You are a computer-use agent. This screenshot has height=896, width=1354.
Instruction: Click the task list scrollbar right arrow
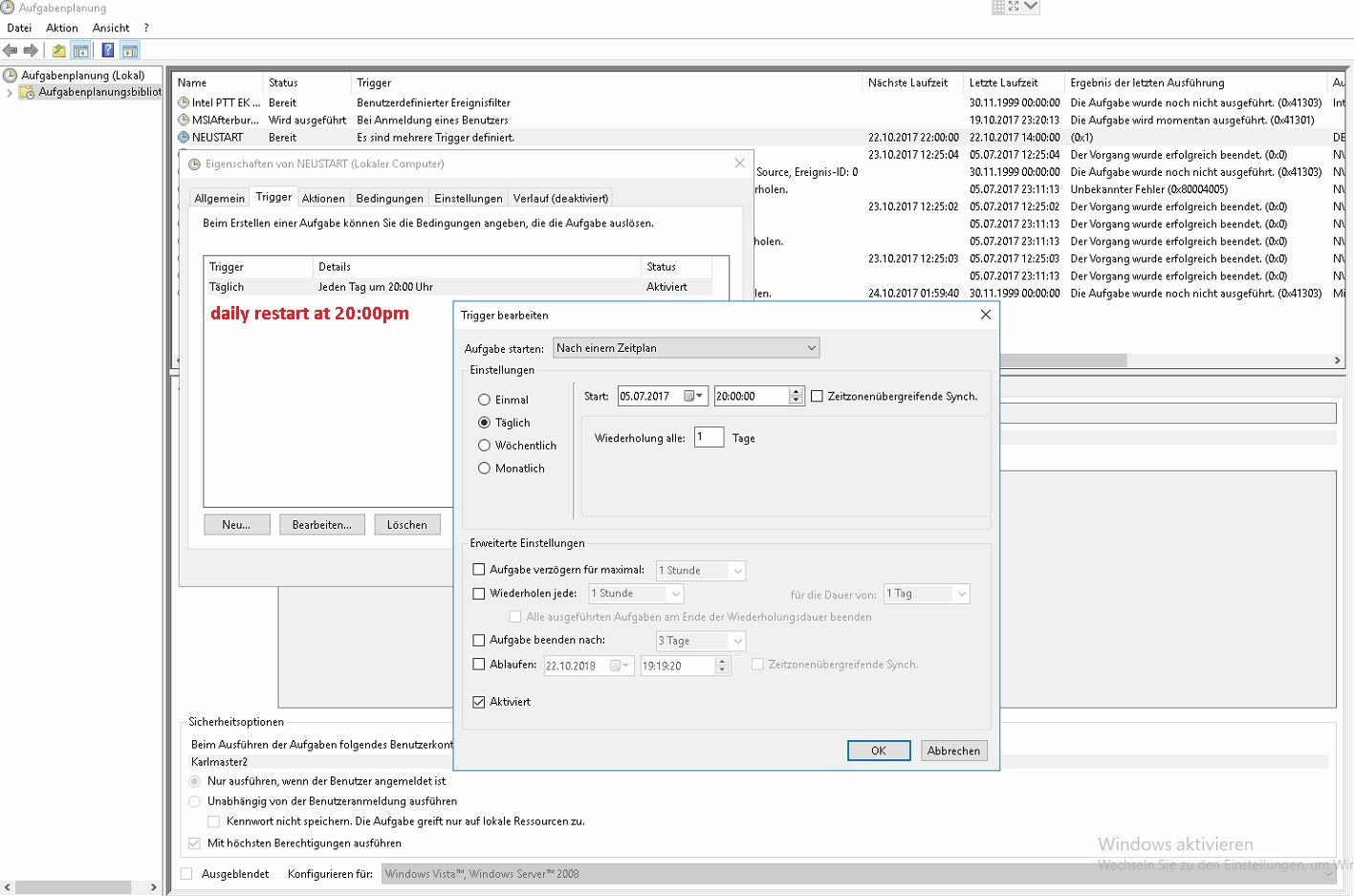tap(1337, 361)
